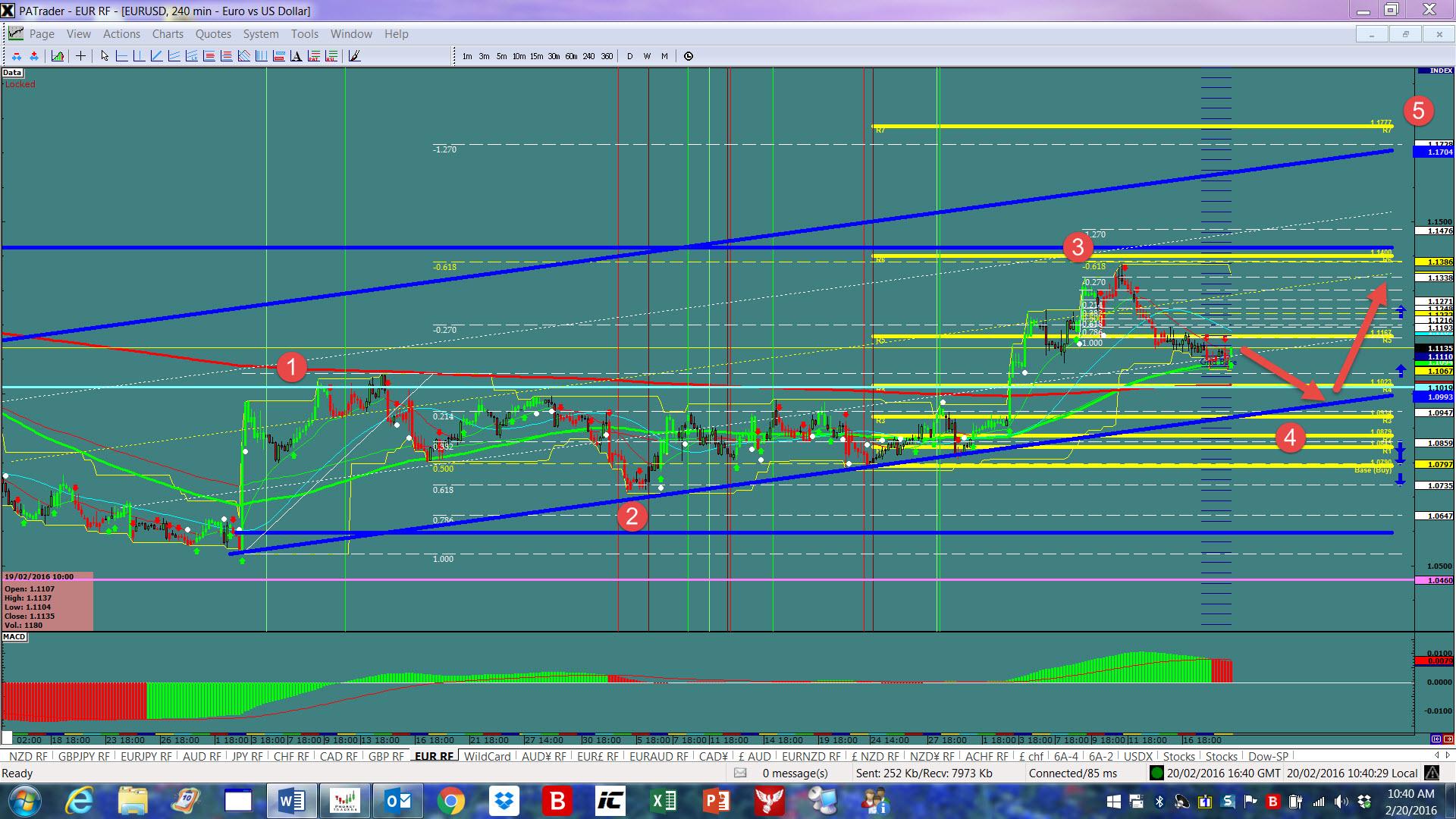Select the Fibonacci extension lines tool
1456x819 pixels.
click(226, 56)
